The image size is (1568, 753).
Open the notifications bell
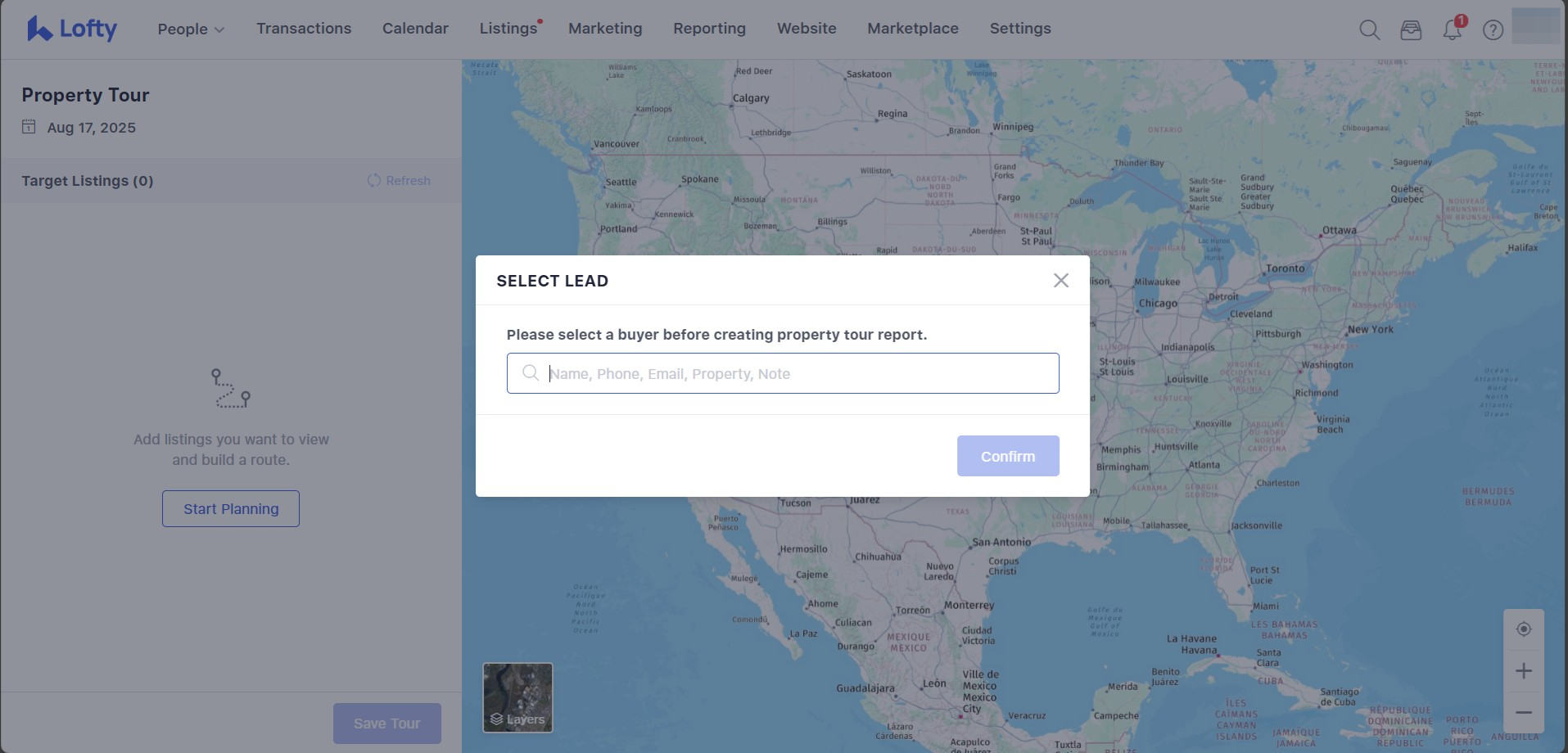click(1452, 30)
